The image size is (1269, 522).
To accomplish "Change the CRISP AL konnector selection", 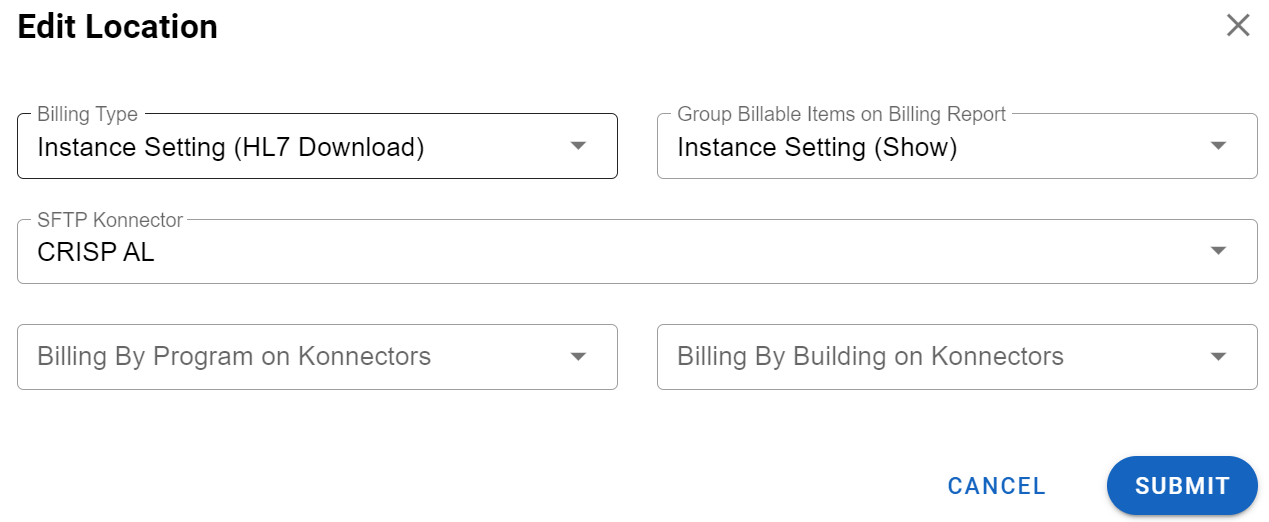I will (x=96, y=253).
